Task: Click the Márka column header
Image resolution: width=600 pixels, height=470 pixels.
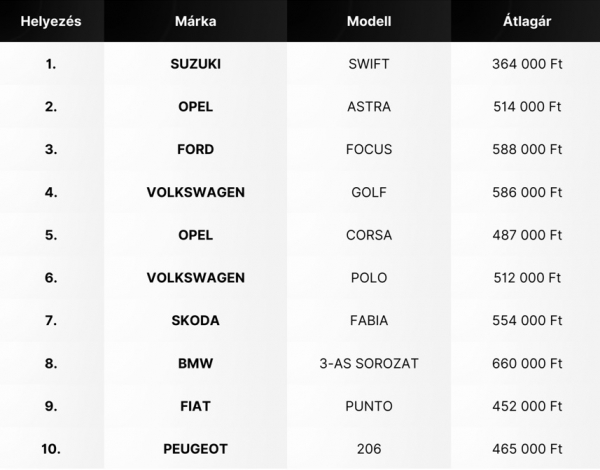Action: coord(195,21)
